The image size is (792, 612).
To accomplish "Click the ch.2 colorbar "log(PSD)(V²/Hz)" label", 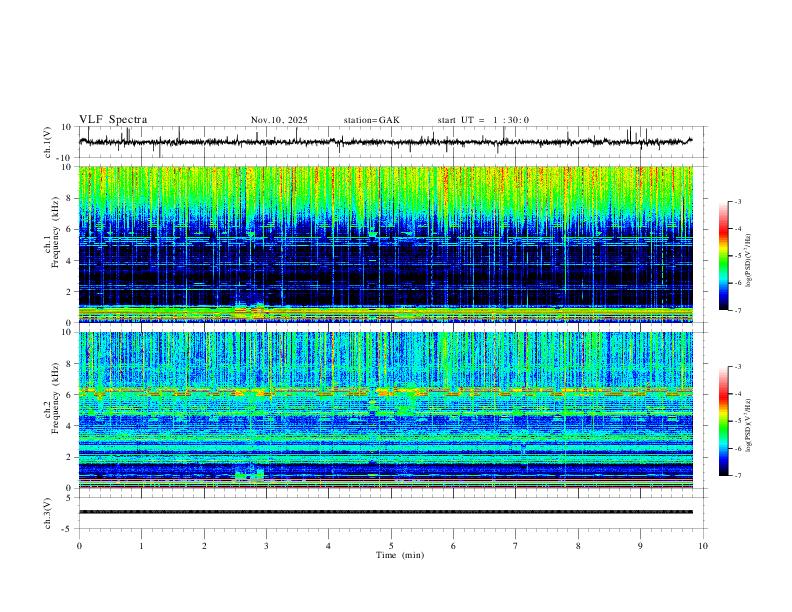I will click(749, 425).
